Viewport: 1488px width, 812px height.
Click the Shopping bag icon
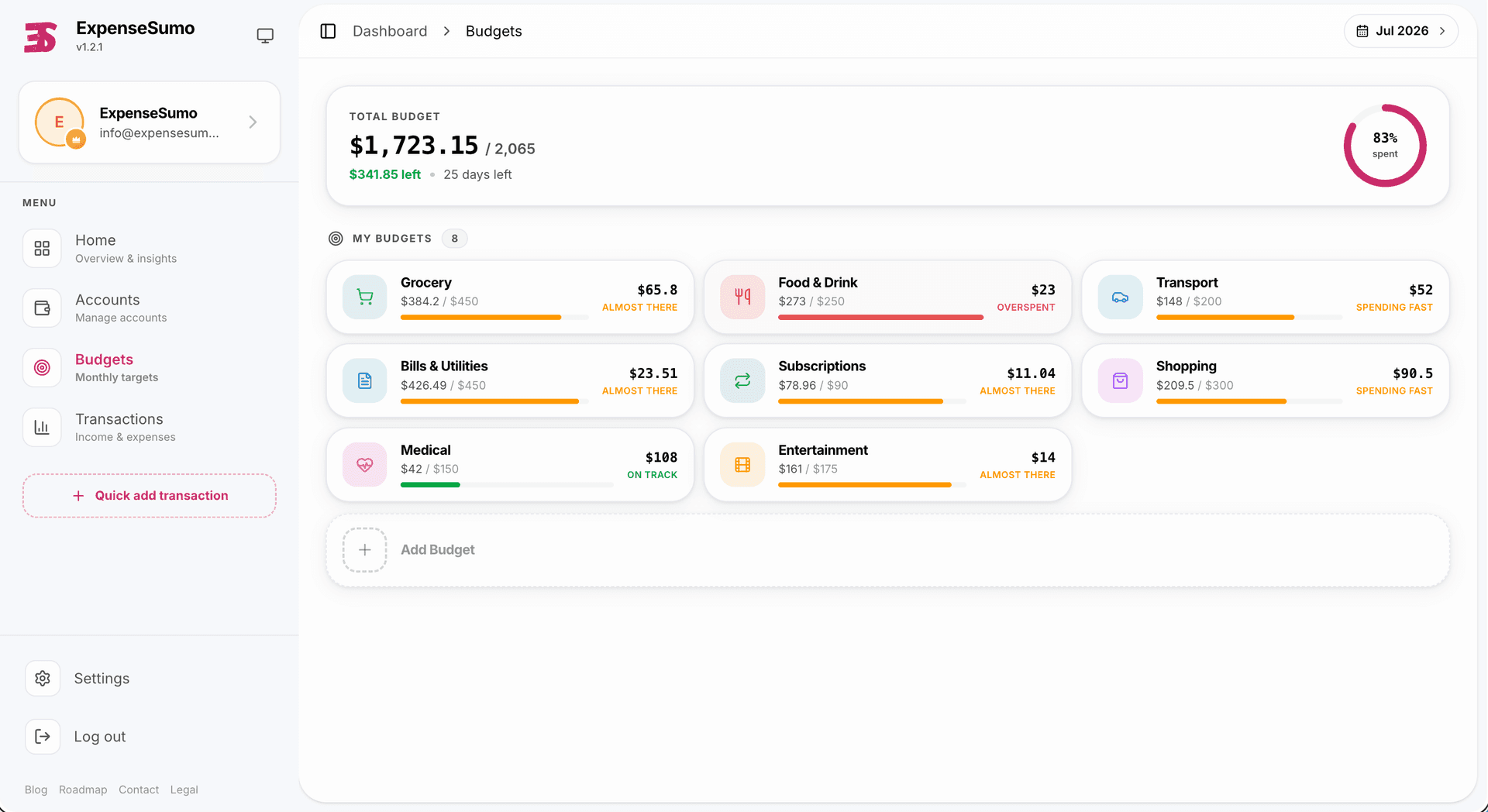[1120, 380]
